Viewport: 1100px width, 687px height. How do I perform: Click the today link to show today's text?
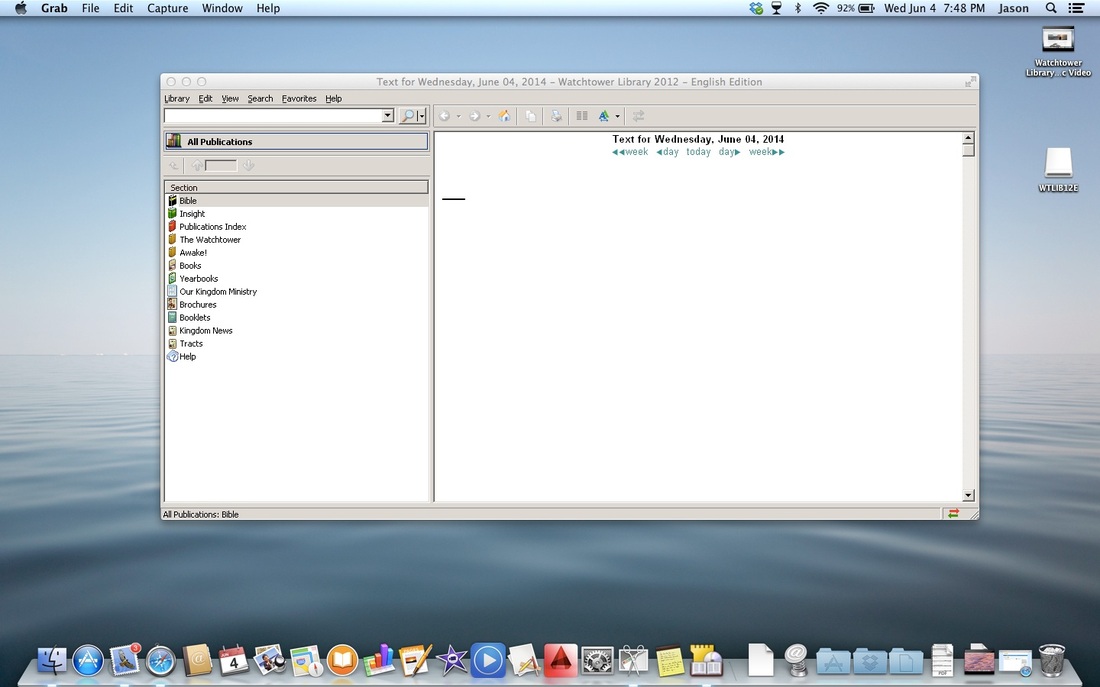pos(698,151)
